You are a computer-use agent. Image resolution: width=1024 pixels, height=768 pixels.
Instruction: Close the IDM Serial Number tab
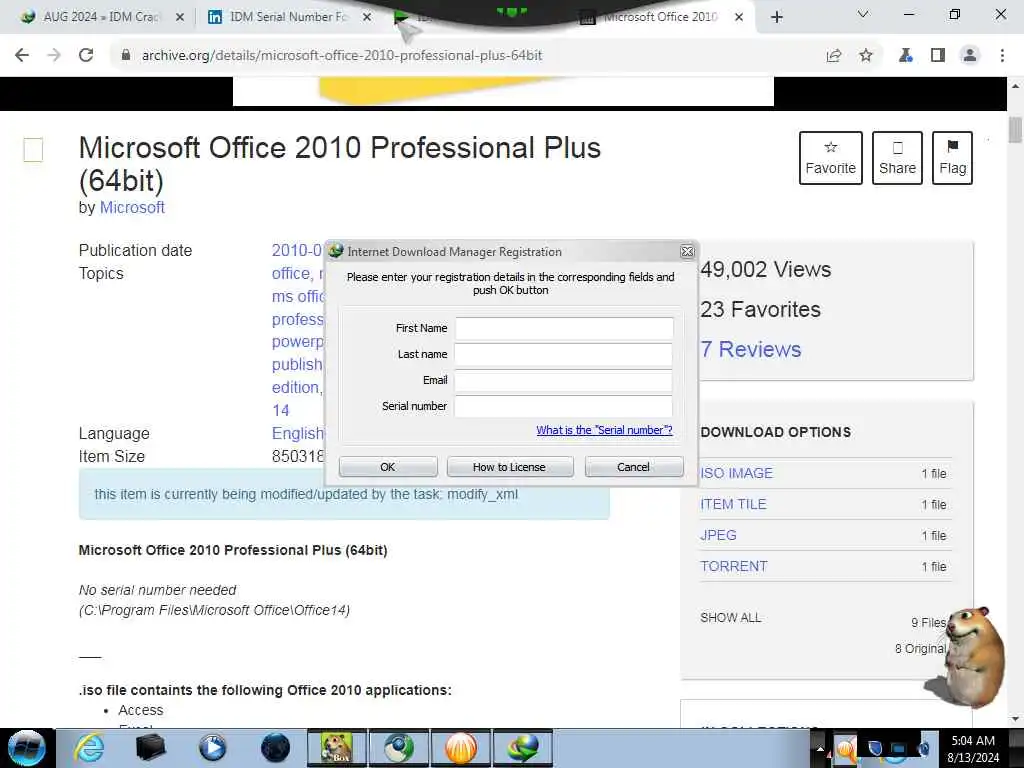[367, 17]
